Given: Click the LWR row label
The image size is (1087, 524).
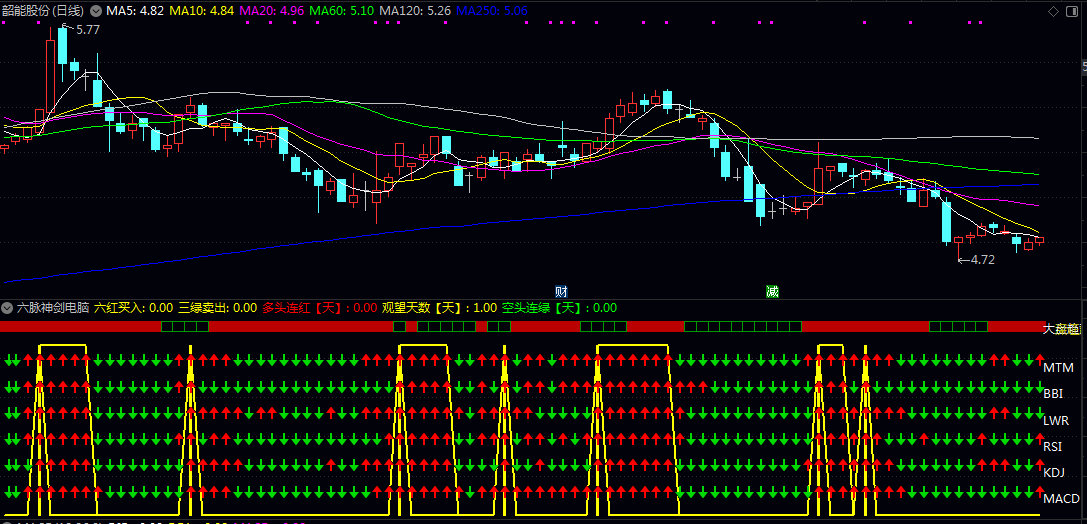Looking at the screenshot, I should coord(1056,420).
